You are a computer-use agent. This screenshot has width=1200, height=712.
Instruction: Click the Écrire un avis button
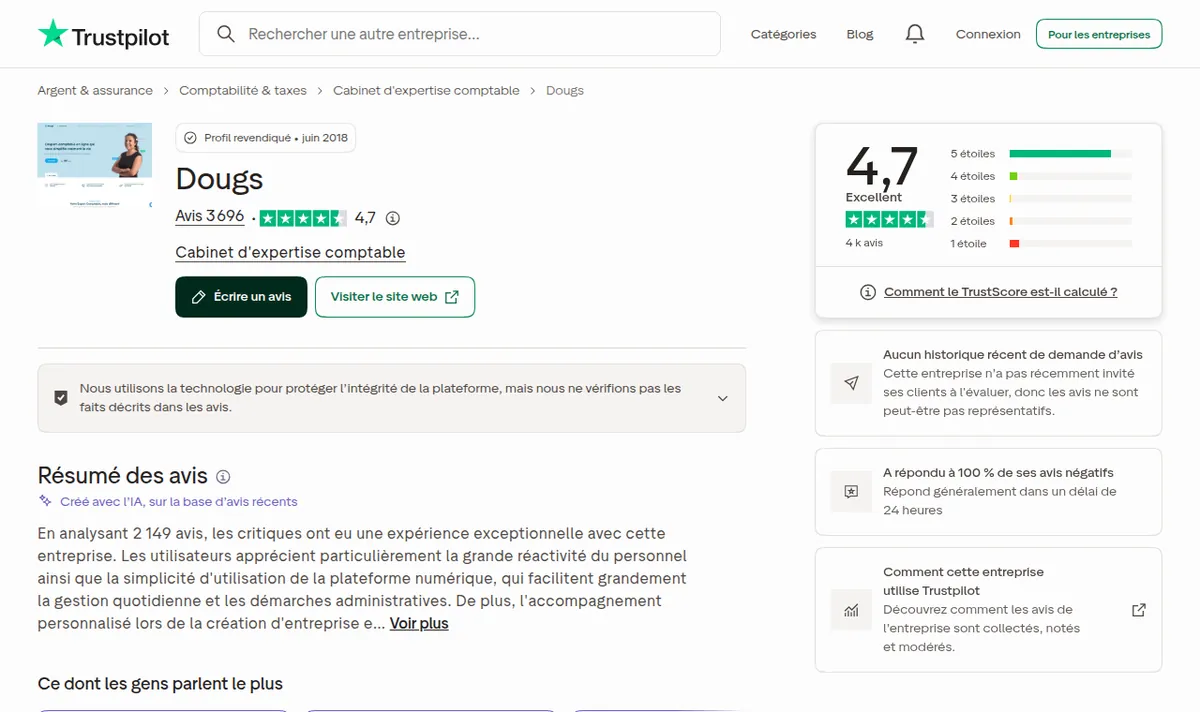[x=241, y=297]
